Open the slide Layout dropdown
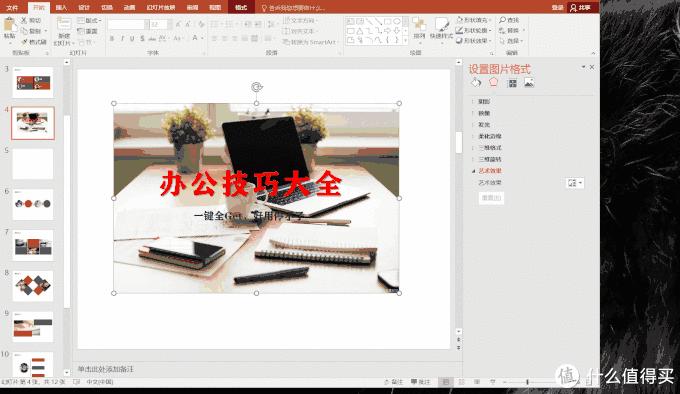The image size is (680, 394). pyautogui.click(x=89, y=20)
